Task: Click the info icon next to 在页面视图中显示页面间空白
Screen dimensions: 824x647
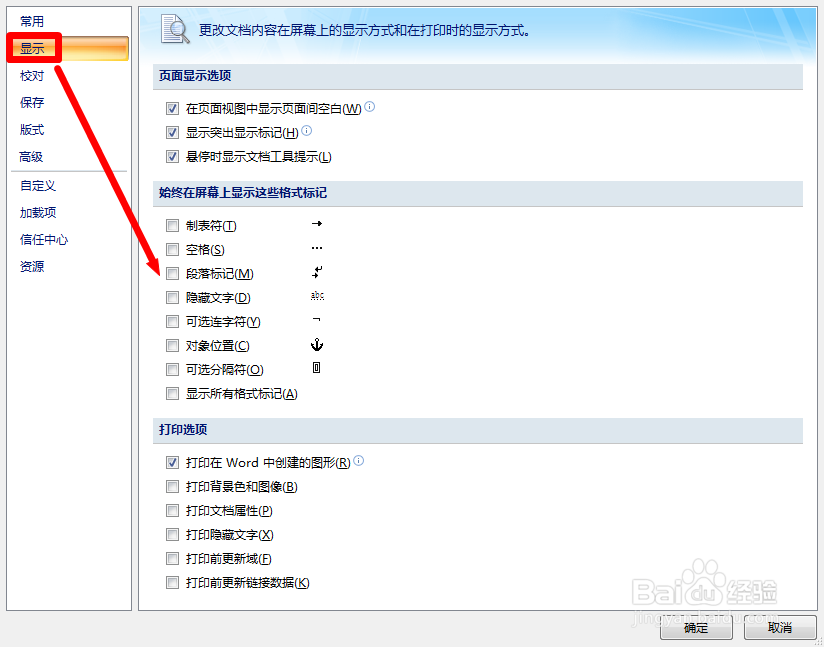Action: (370, 107)
